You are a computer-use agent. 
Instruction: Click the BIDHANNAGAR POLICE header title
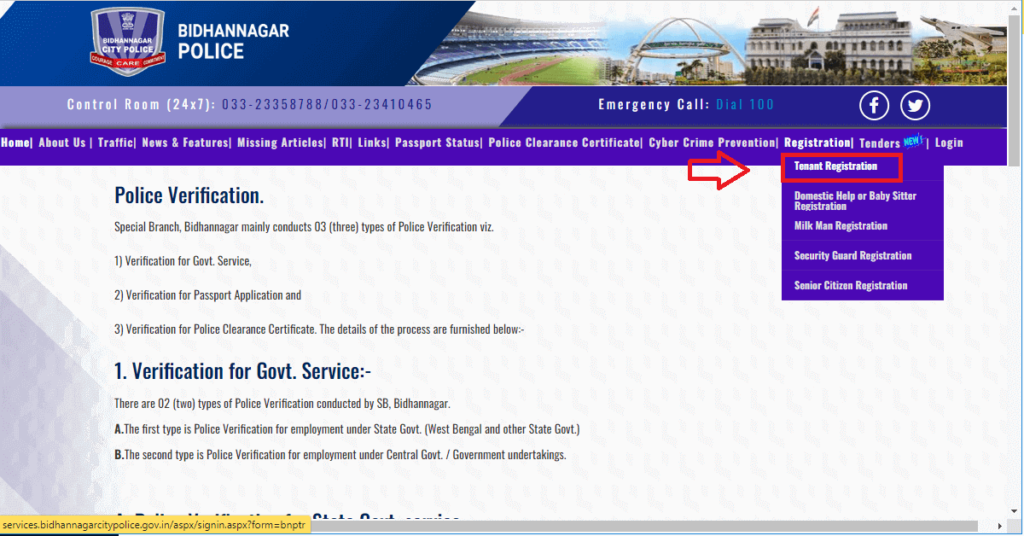click(233, 41)
